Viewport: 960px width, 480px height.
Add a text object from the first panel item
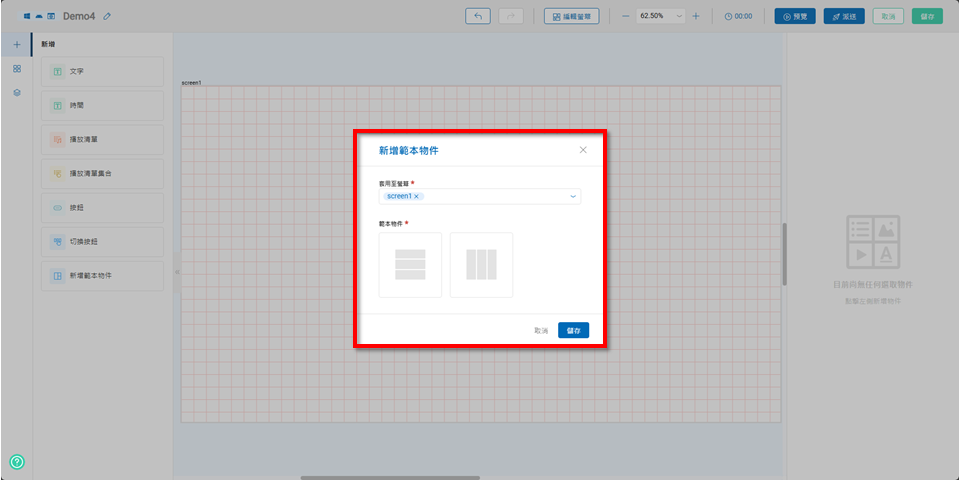(x=102, y=72)
